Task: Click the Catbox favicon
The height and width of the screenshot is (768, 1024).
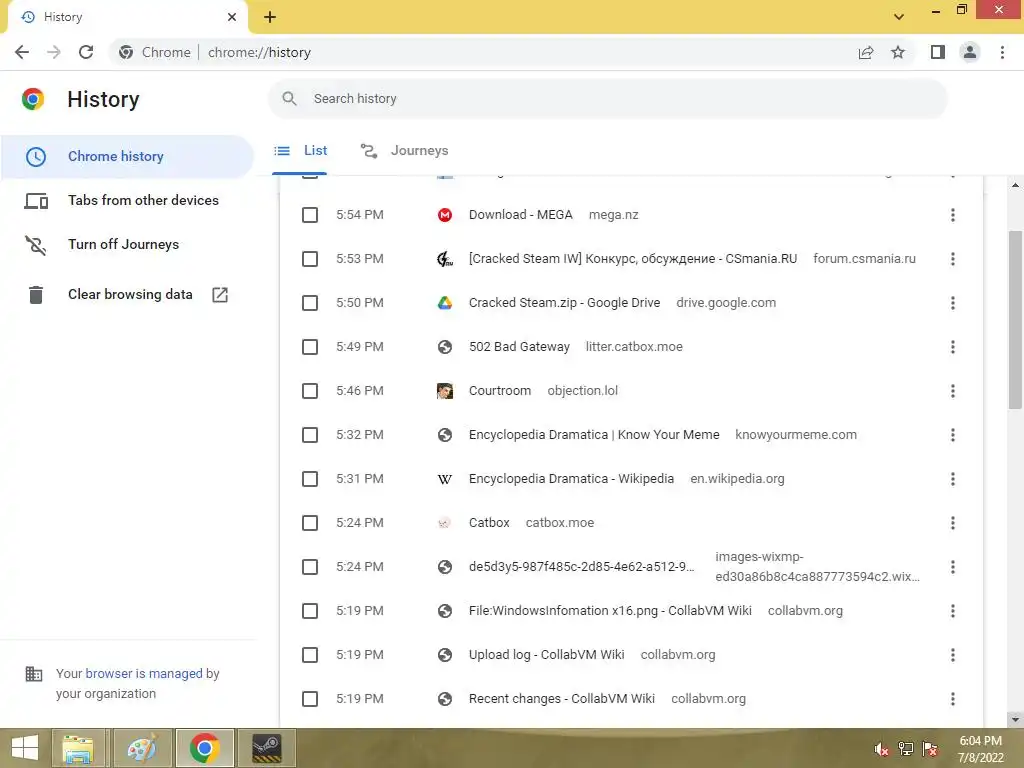Action: click(x=445, y=523)
